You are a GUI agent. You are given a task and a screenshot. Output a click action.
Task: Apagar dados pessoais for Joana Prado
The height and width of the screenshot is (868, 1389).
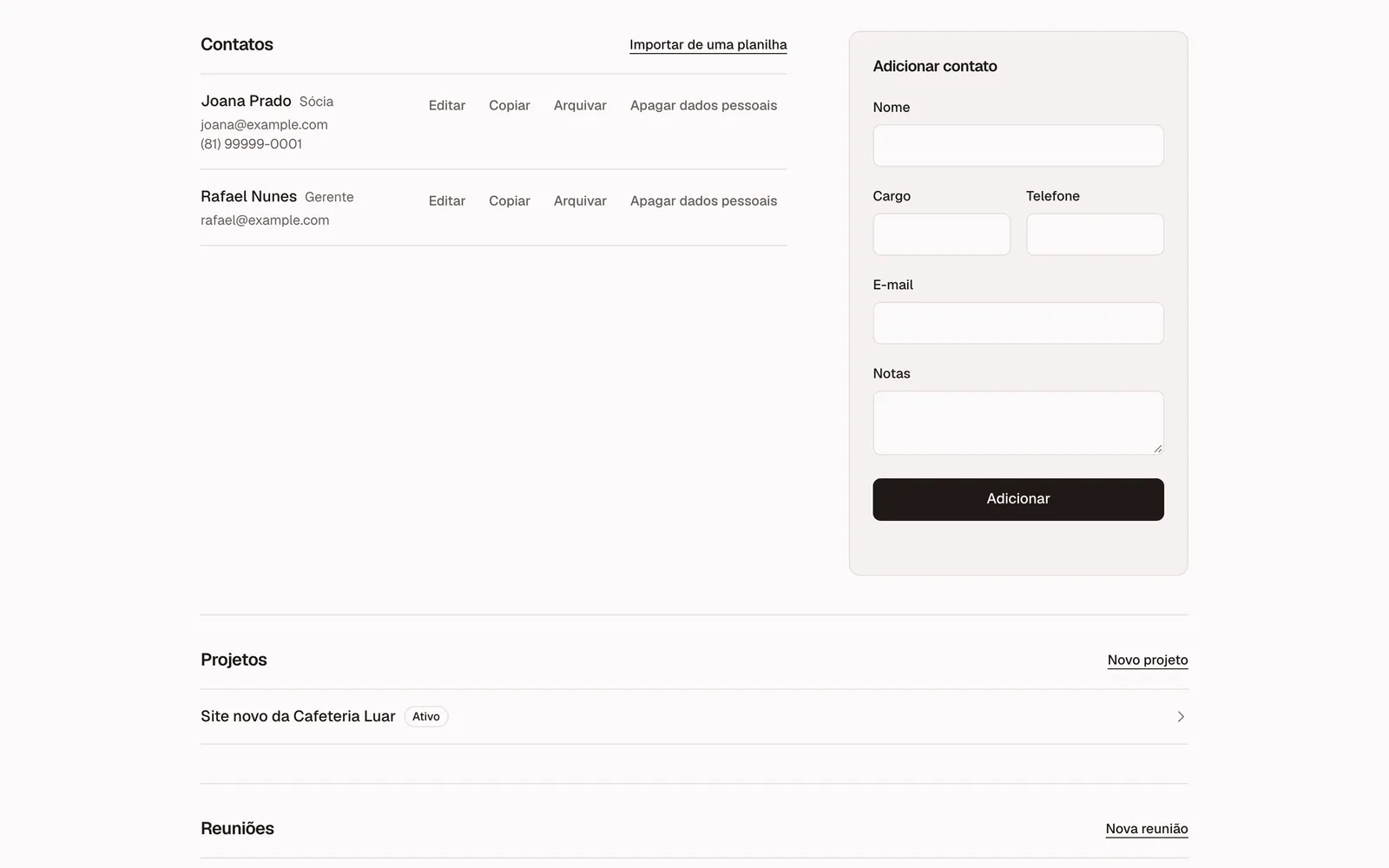704,106
